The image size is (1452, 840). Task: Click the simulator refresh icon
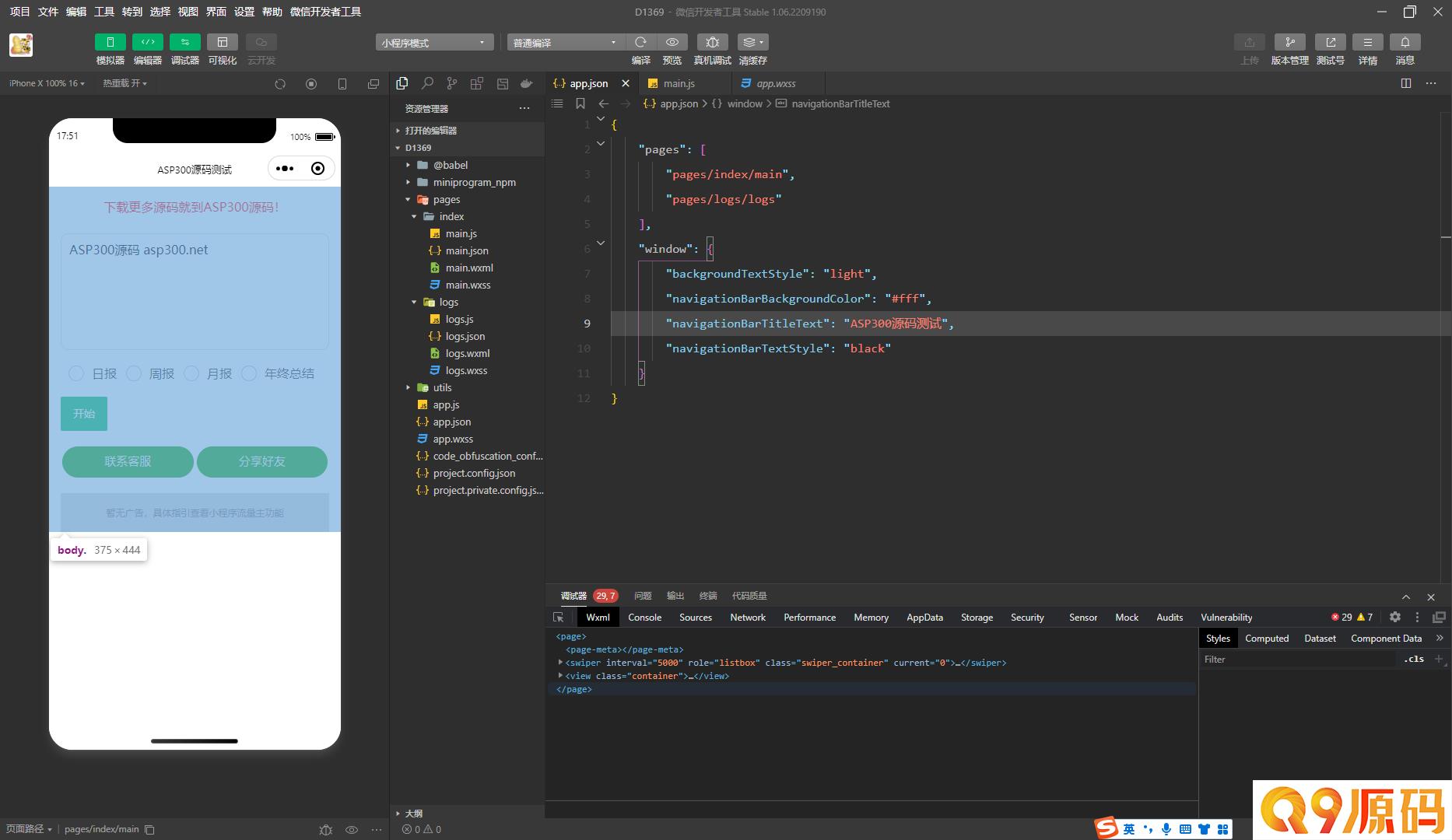click(280, 84)
